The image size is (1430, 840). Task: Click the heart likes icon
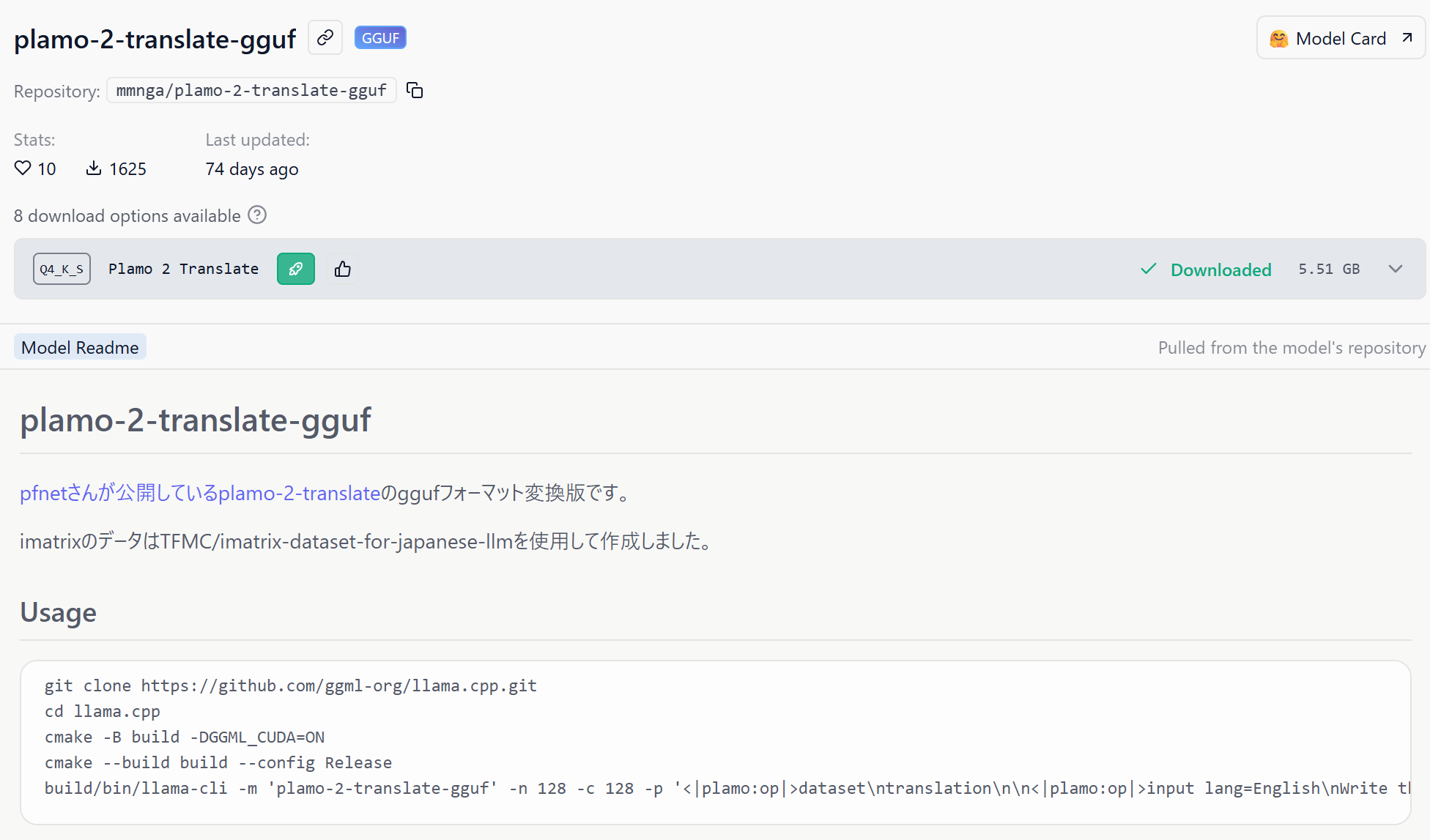[23, 168]
